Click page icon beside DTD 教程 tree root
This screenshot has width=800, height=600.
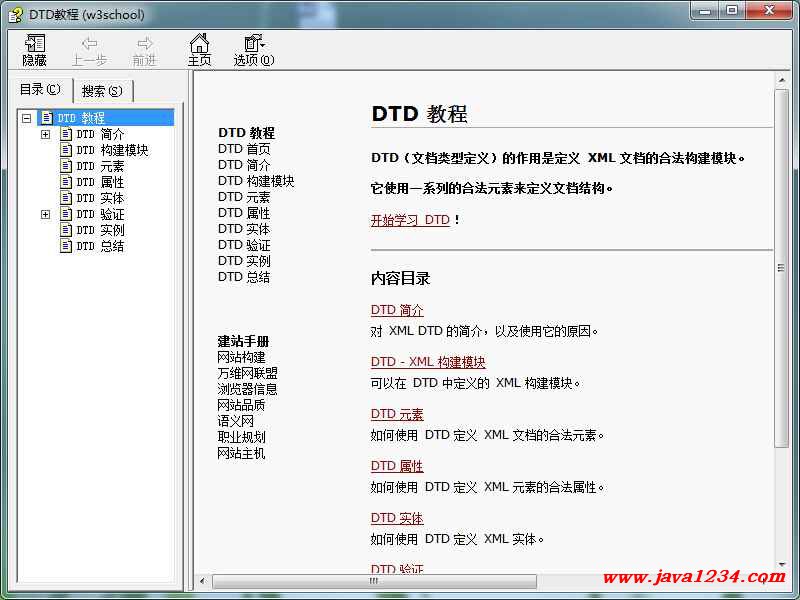[46, 118]
